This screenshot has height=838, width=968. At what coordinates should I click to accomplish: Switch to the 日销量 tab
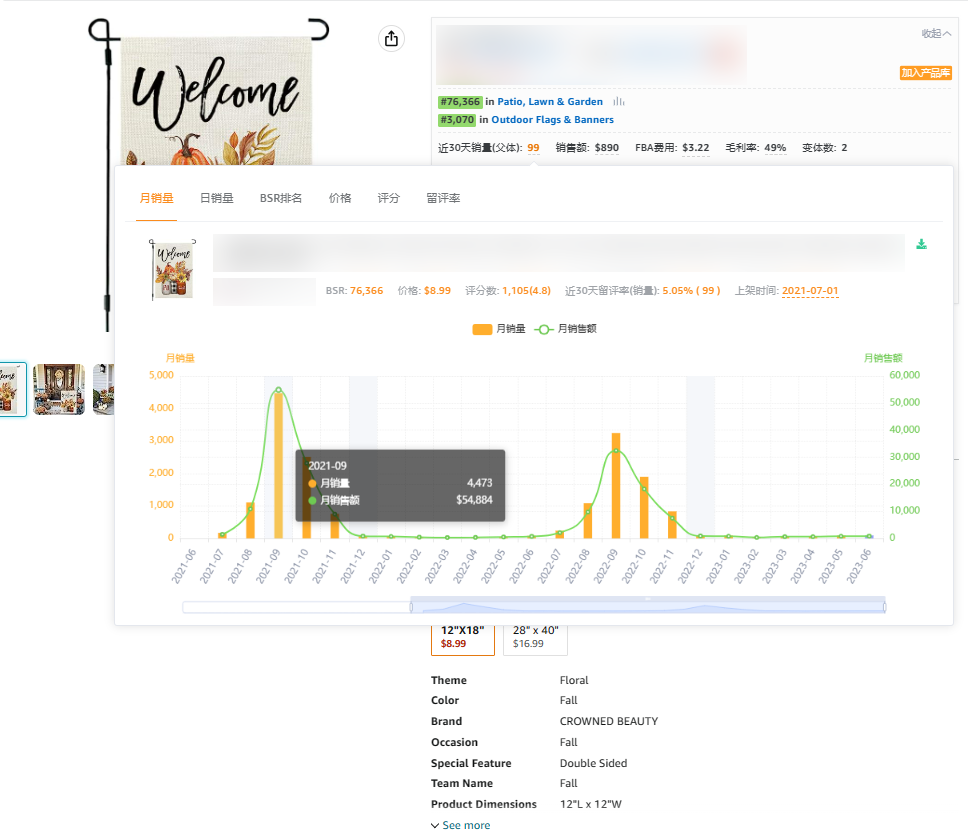pyautogui.click(x=217, y=198)
